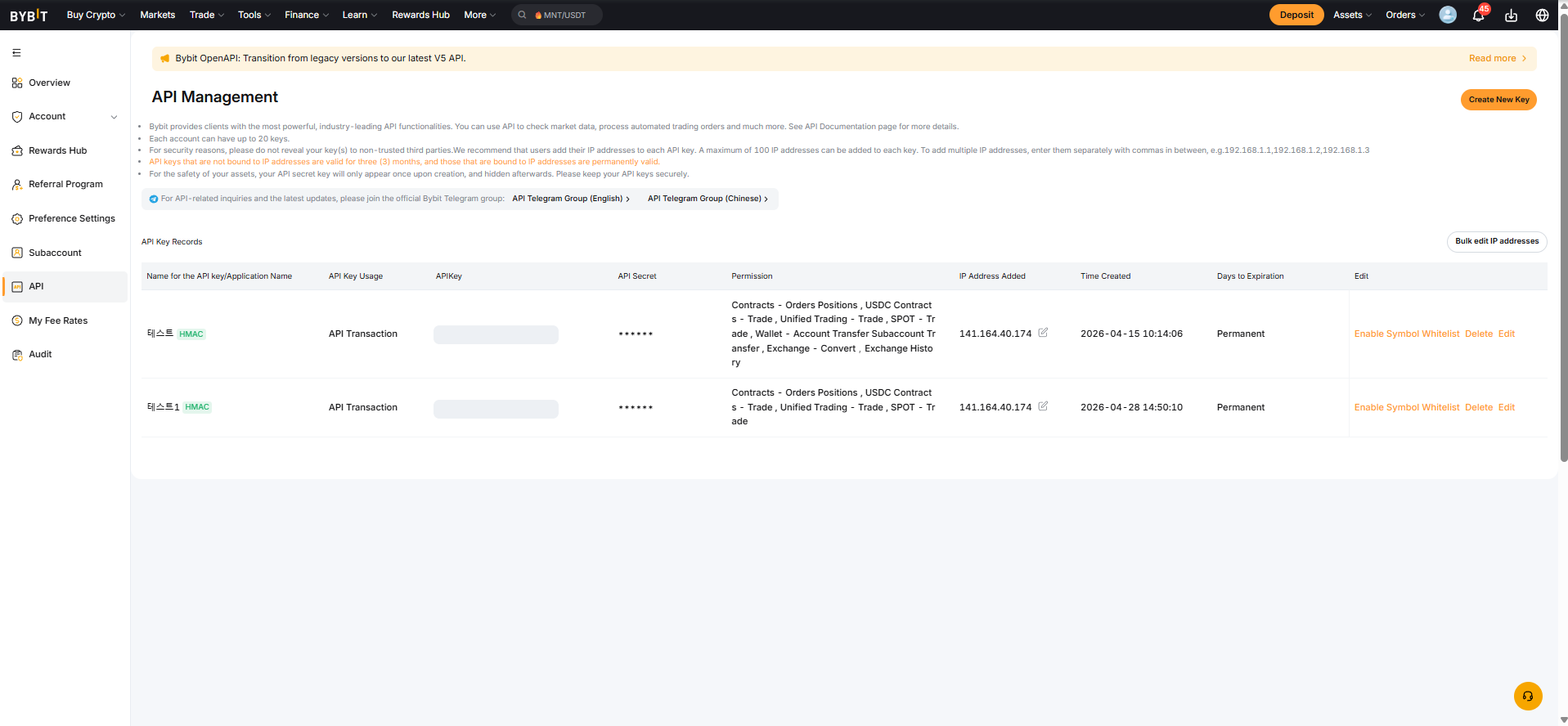Click the MNT/USDT search field
Screen dimensions: 1568x726
[x=557, y=15]
